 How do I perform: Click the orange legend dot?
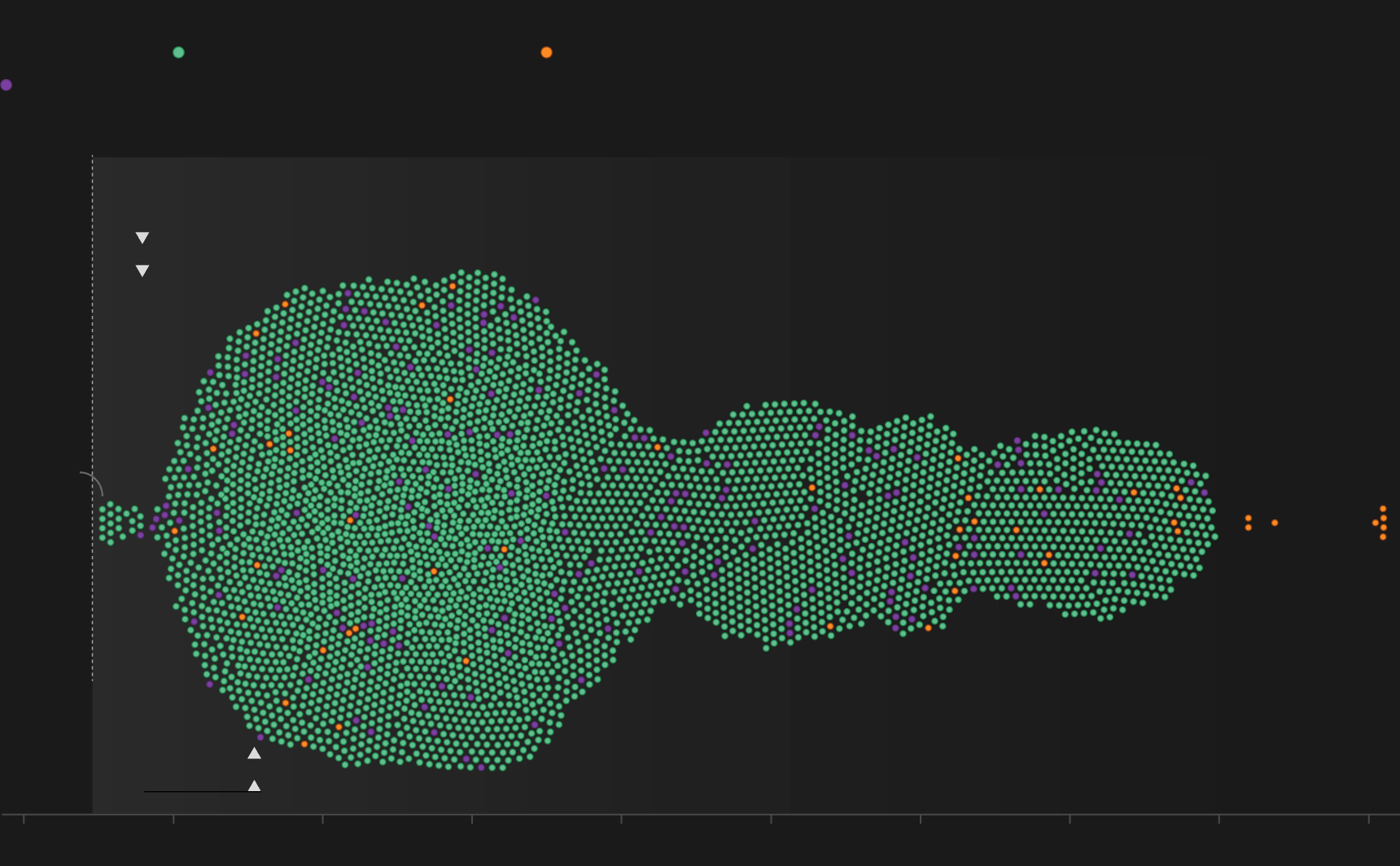[546, 52]
